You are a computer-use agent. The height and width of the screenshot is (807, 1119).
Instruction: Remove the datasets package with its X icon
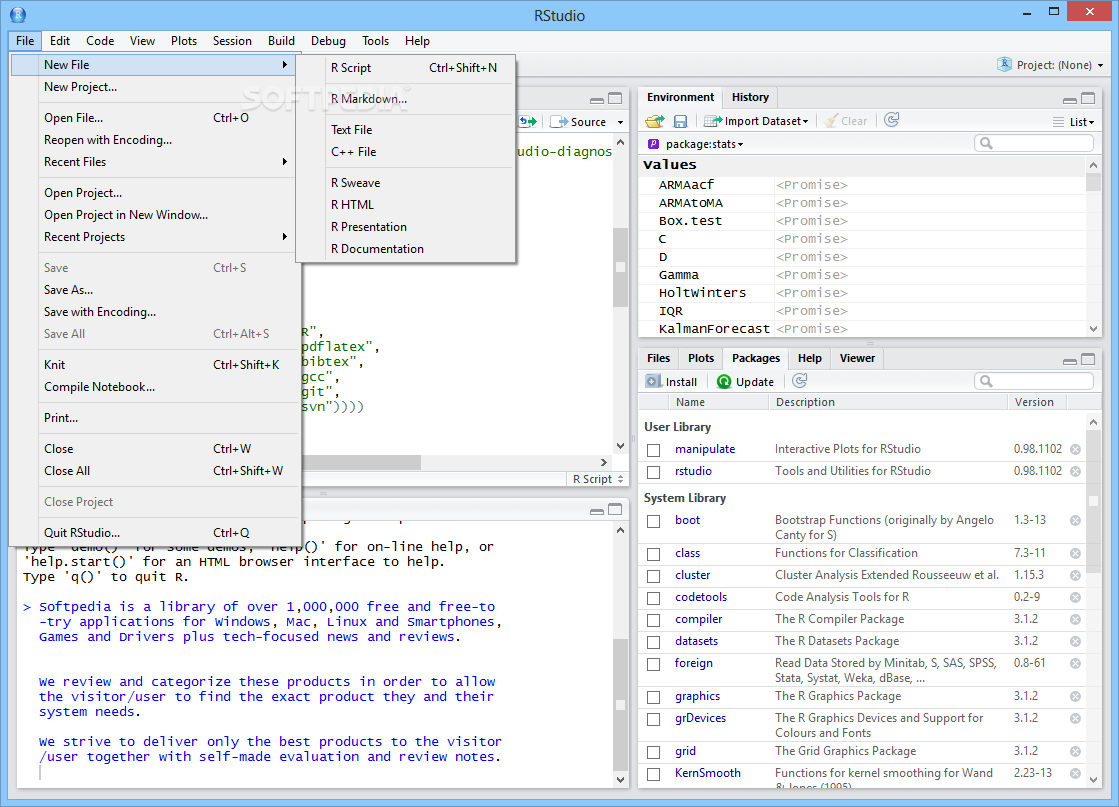1075,642
